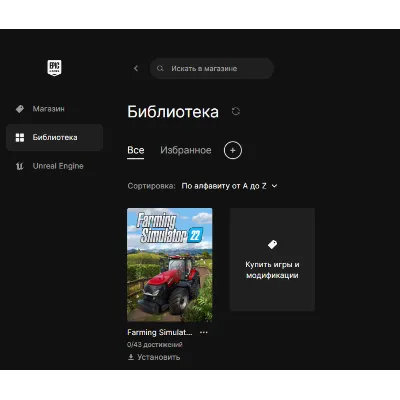Switch to the Избранное tab

(186, 150)
